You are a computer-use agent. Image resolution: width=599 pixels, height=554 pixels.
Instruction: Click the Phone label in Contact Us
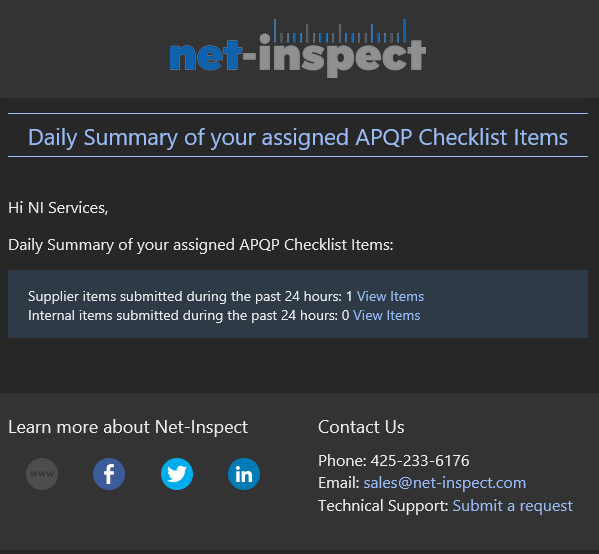[342, 461]
